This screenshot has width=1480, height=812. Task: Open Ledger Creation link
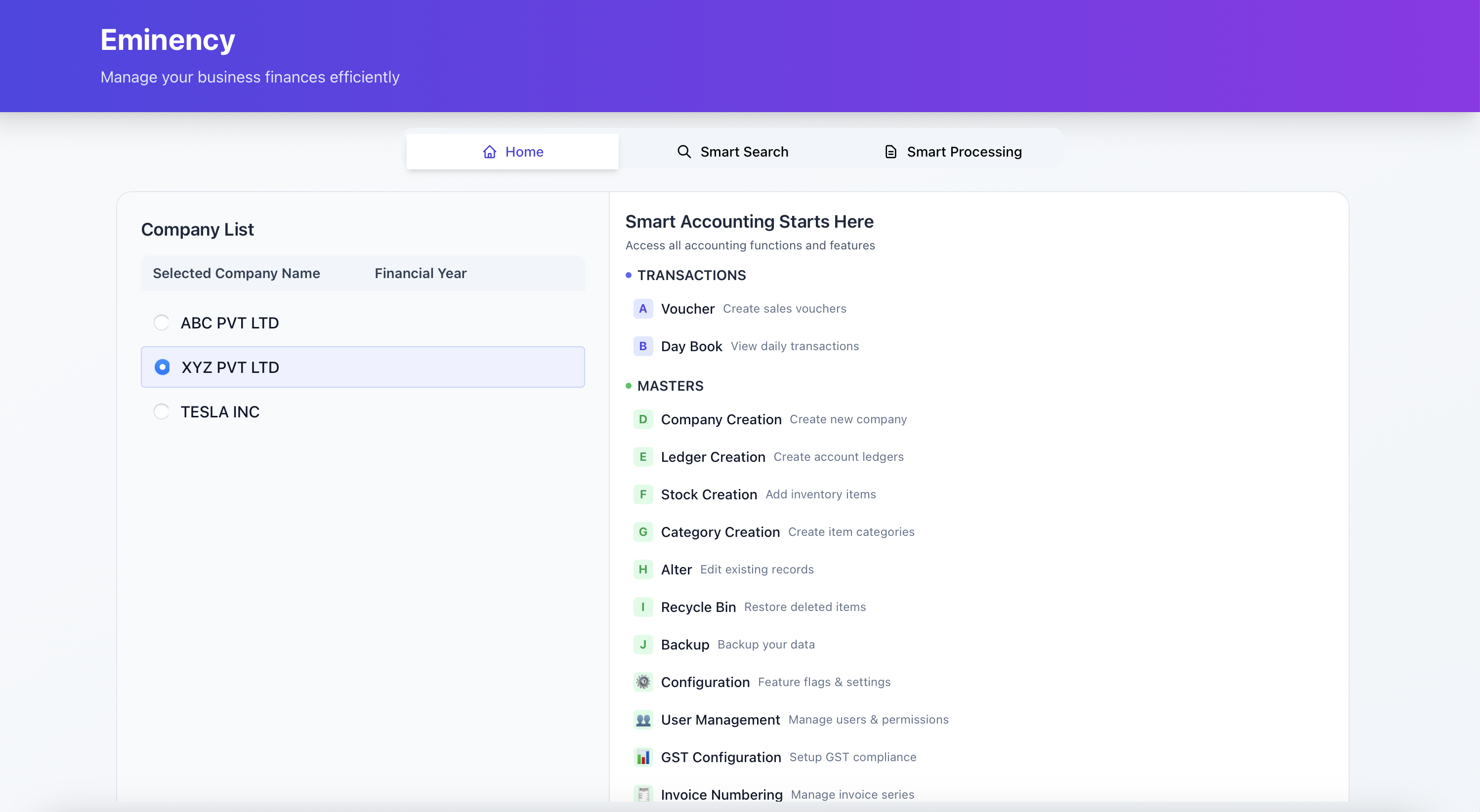click(713, 456)
